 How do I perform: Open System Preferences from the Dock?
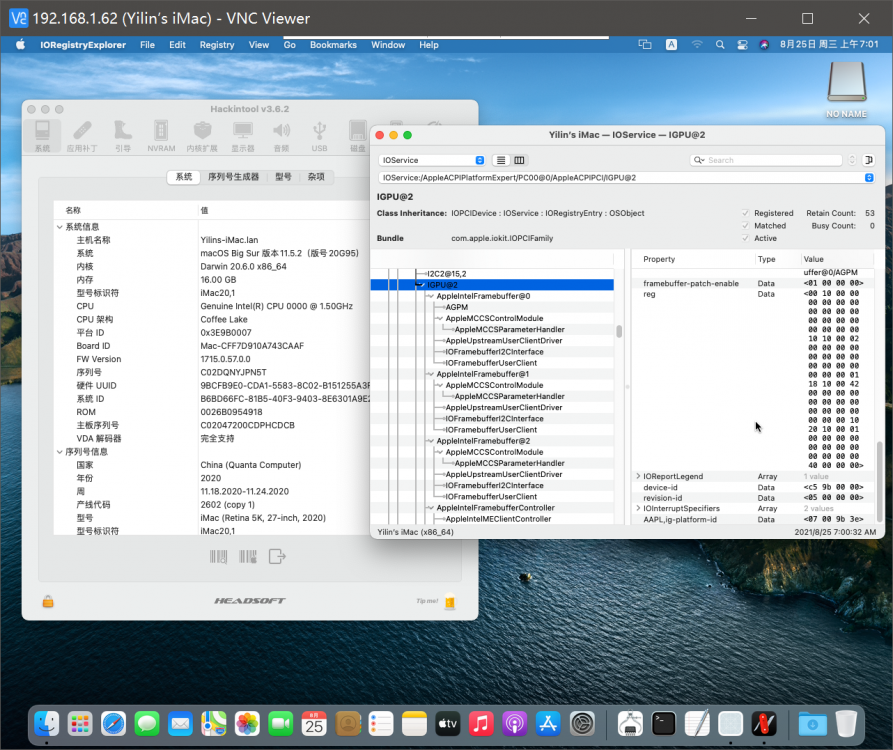pyautogui.click(x=583, y=724)
